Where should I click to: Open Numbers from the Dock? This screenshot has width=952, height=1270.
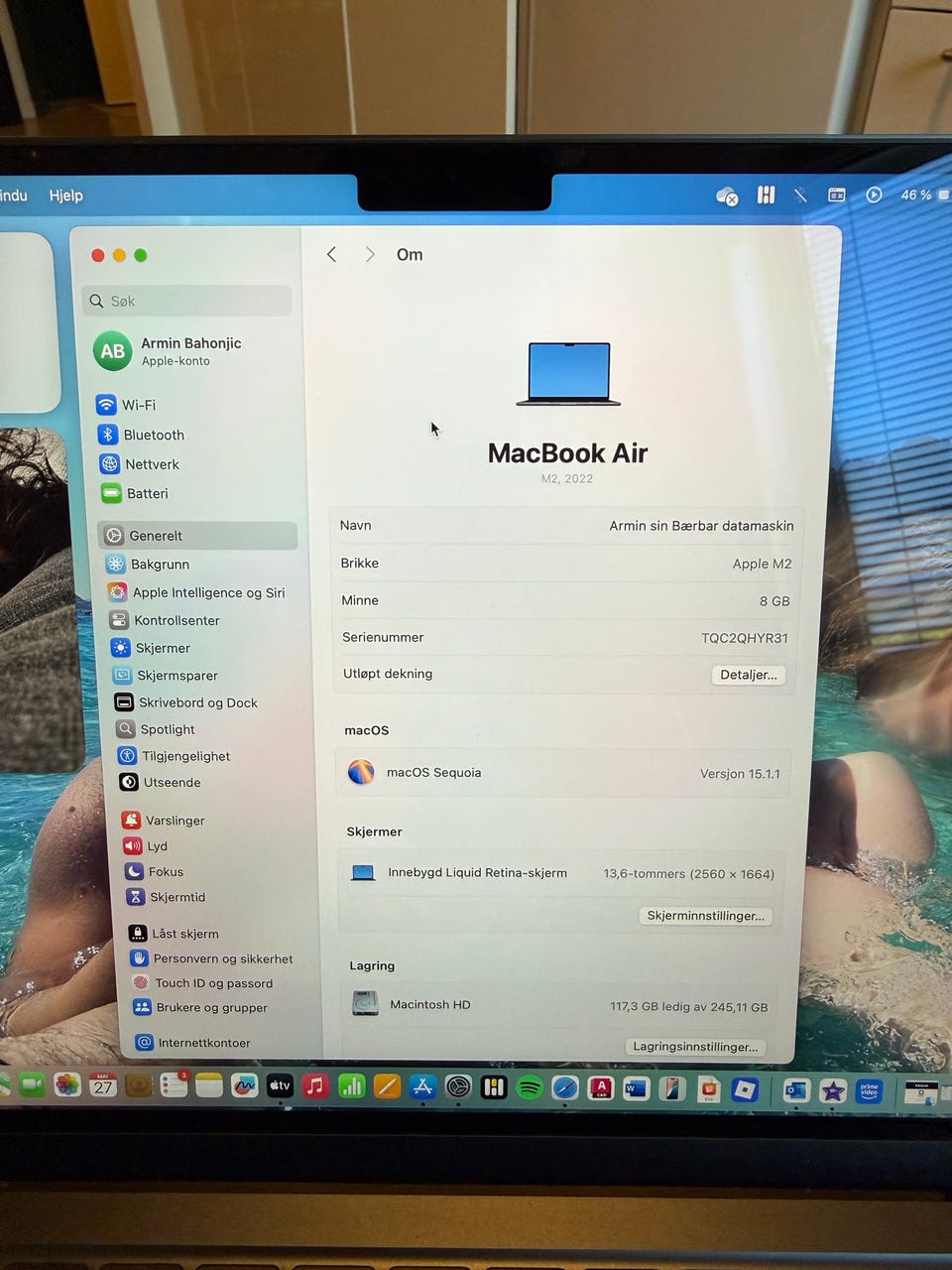pos(351,1086)
